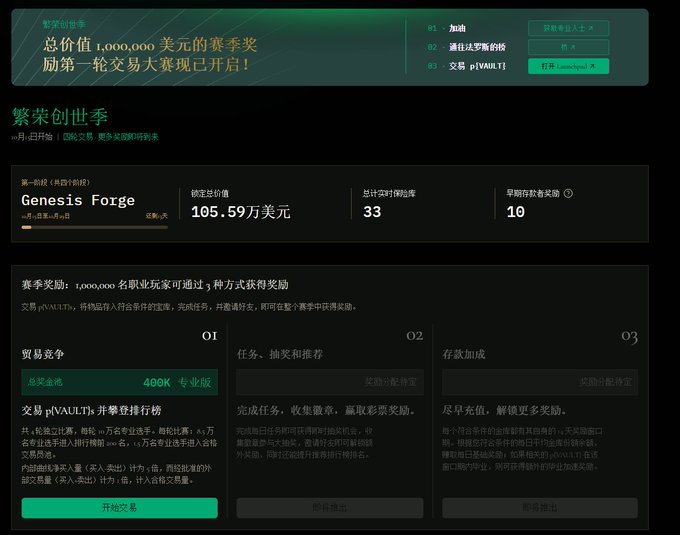Click the second banner button beside 通往法罗斯的桥
The height and width of the screenshot is (535, 680).
(568, 47)
